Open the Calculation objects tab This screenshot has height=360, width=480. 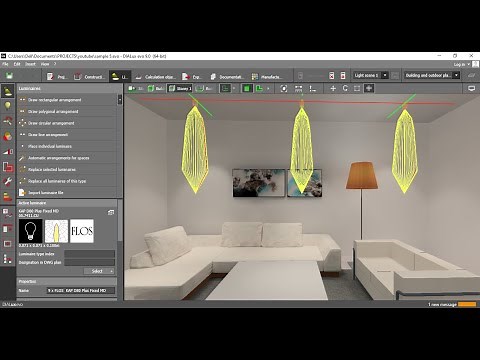pos(156,77)
